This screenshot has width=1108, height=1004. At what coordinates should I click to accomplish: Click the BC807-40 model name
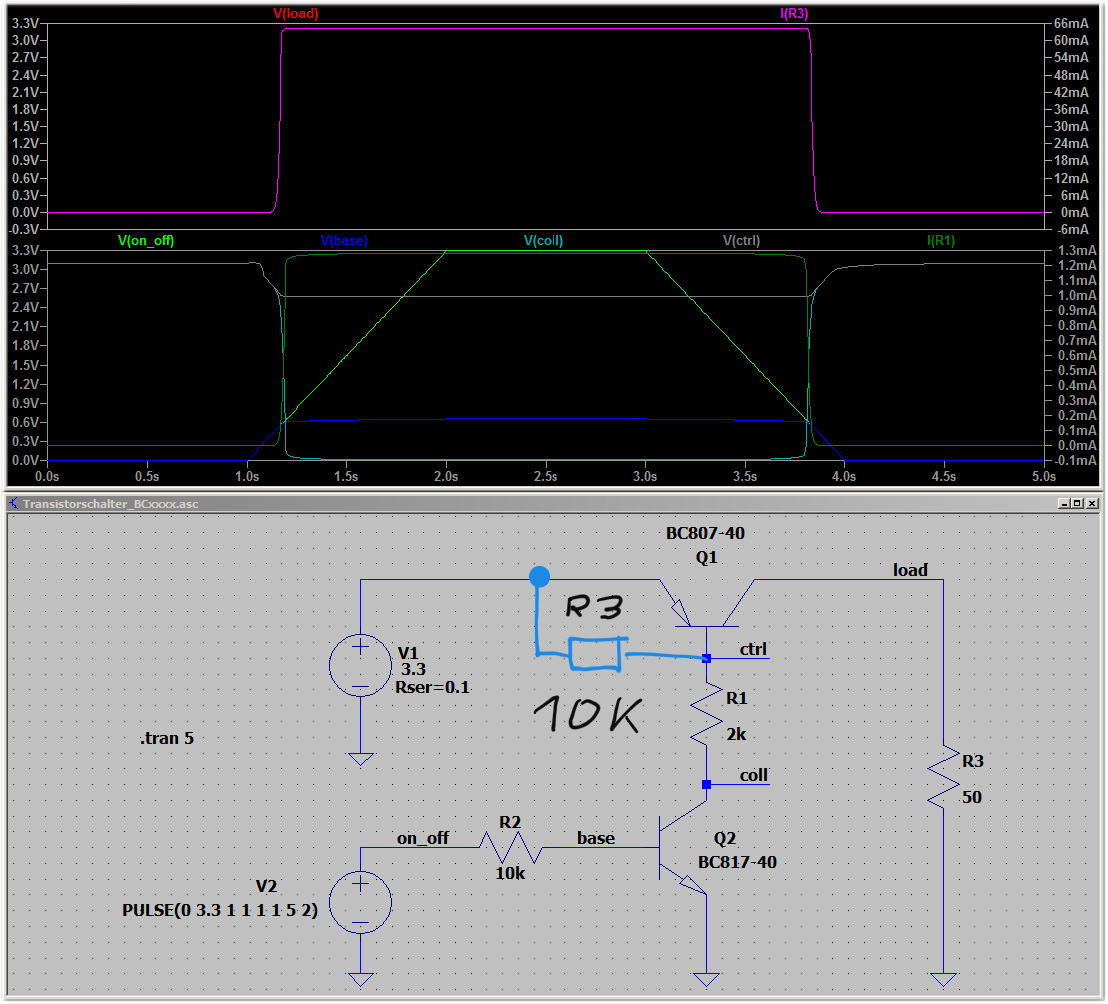pyautogui.click(x=705, y=533)
